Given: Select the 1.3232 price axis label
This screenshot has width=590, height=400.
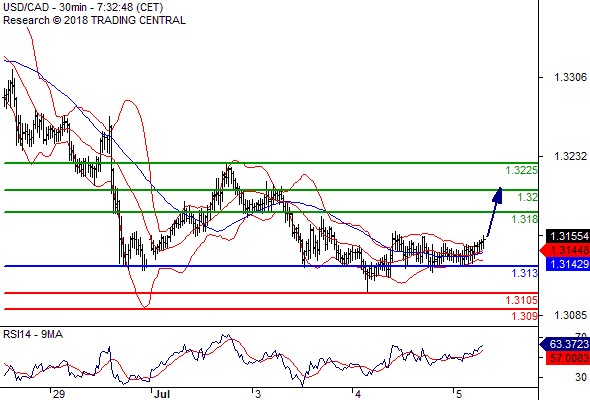Looking at the screenshot, I should pos(570,156).
